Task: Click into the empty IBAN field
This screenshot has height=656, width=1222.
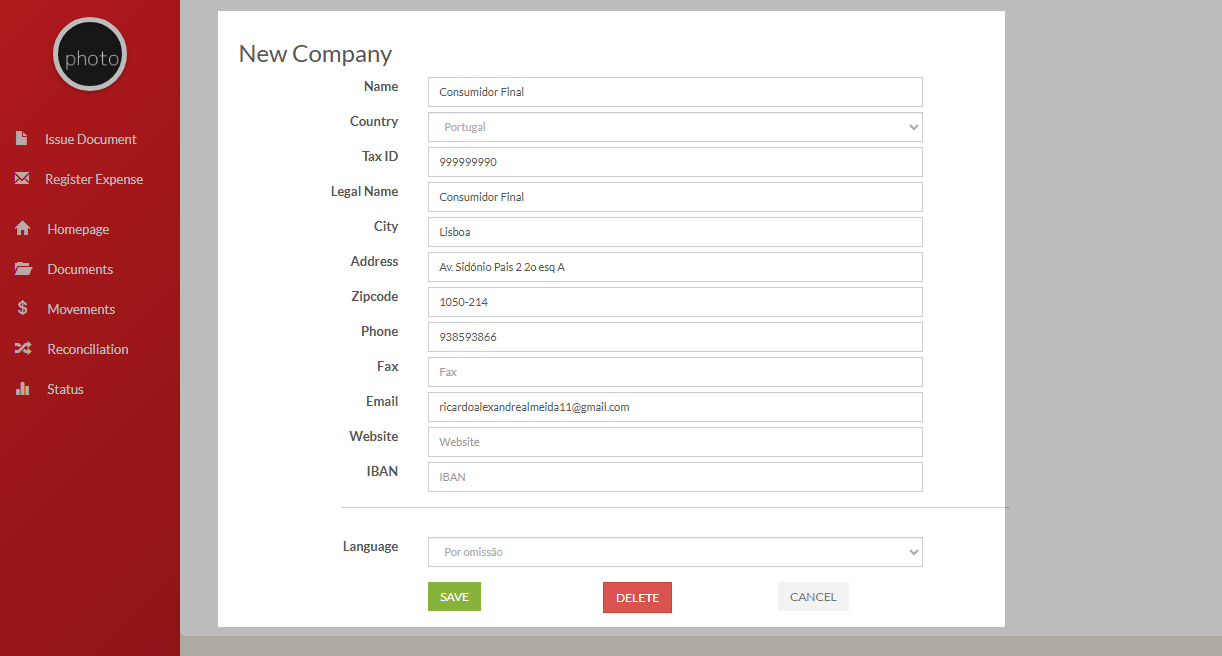Action: [x=675, y=477]
